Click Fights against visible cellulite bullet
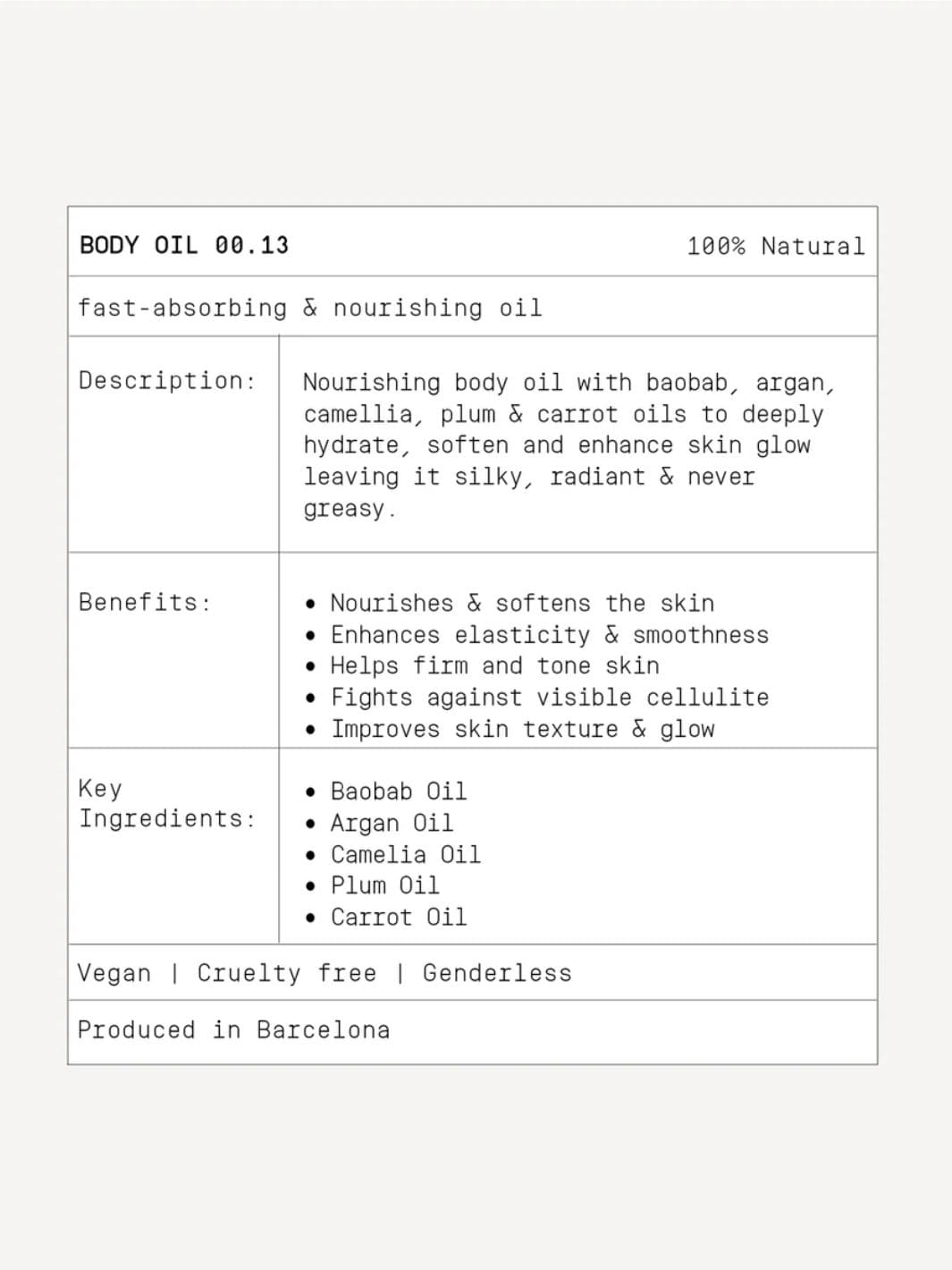 (x=549, y=698)
